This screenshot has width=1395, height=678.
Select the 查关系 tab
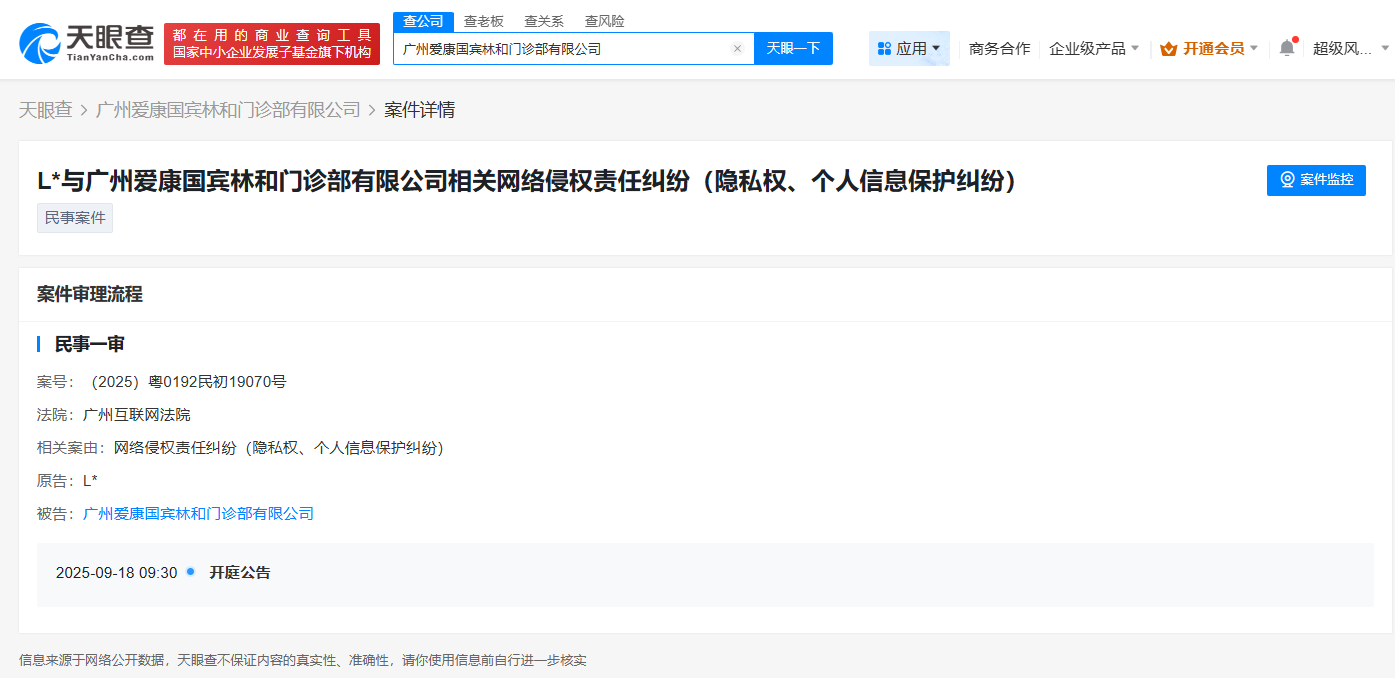pyautogui.click(x=545, y=21)
